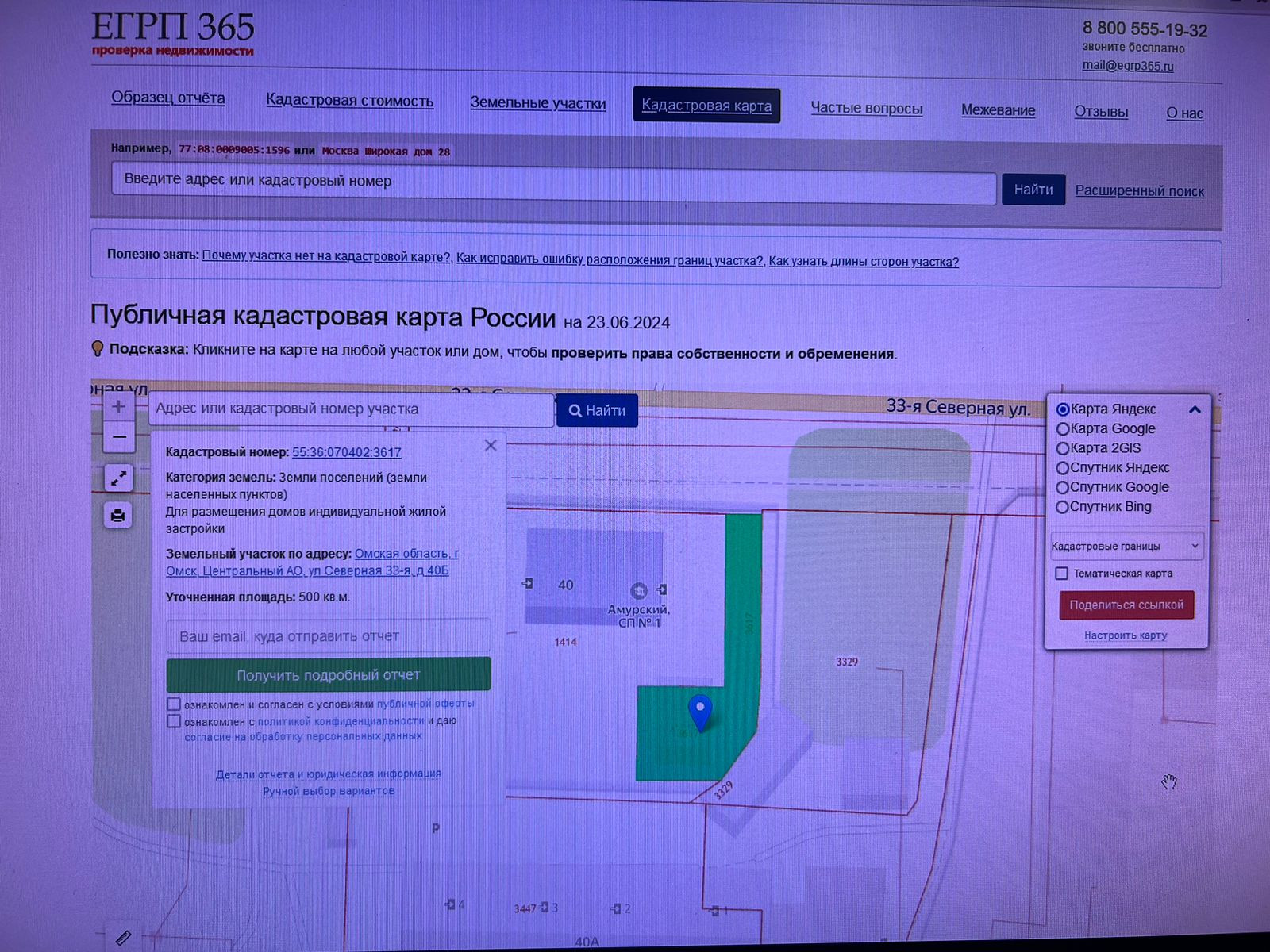
Task: Open the Земельные участки page
Action: pos(538,102)
